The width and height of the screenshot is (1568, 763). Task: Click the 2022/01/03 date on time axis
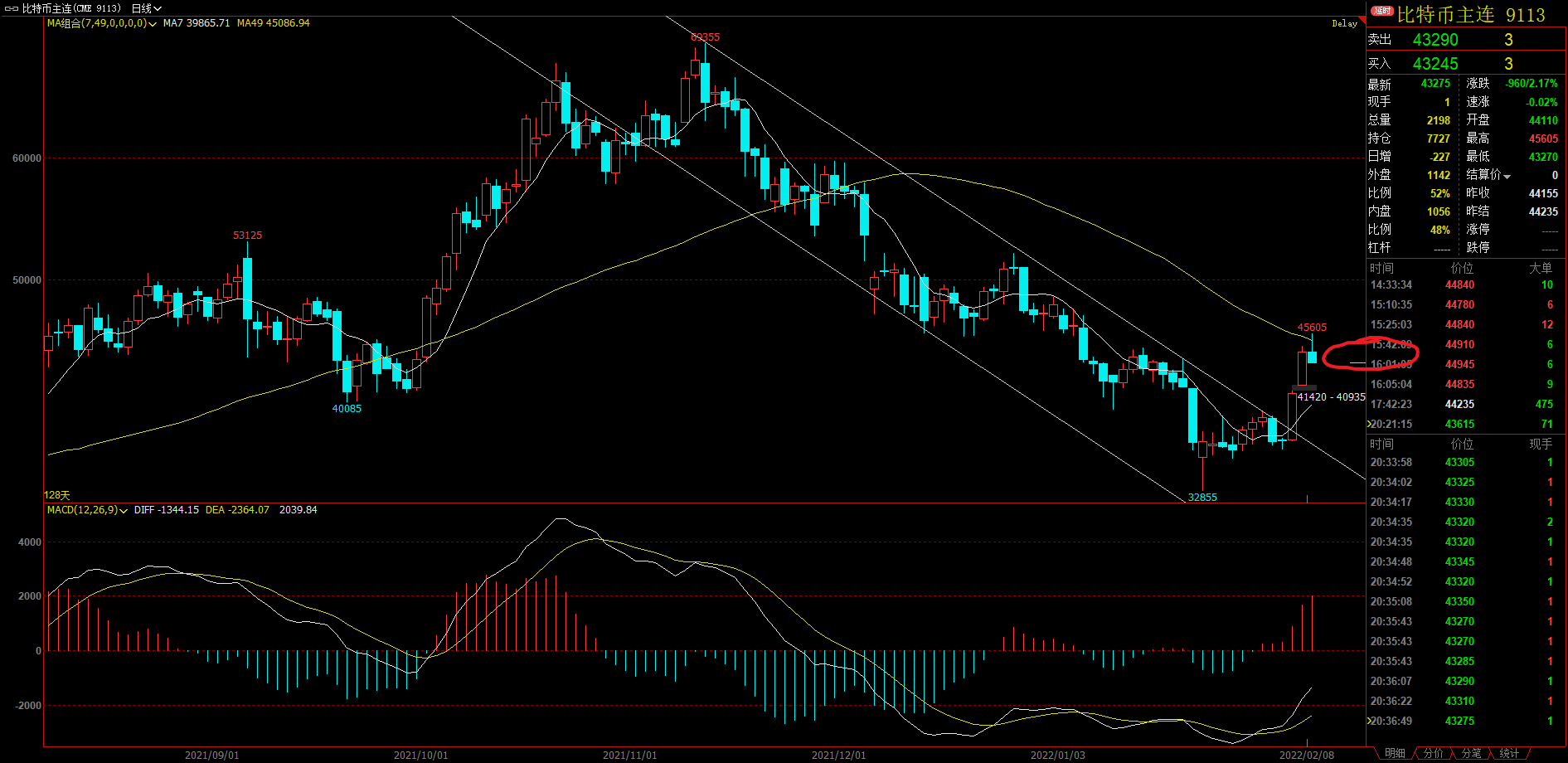tap(1057, 755)
